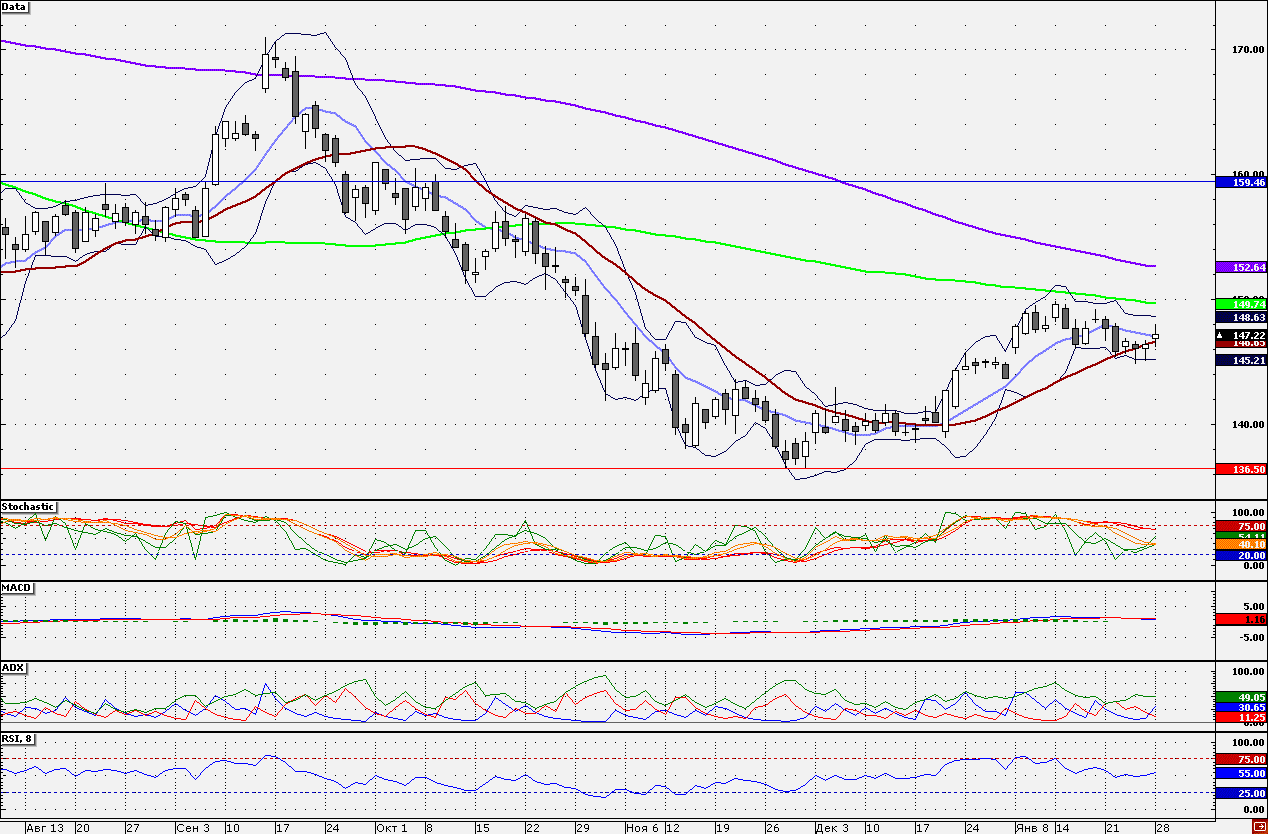This screenshot has width=1268, height=834.
Task: Click the red 11.25 ADX value tag
Action: (x=1240, y=717)
